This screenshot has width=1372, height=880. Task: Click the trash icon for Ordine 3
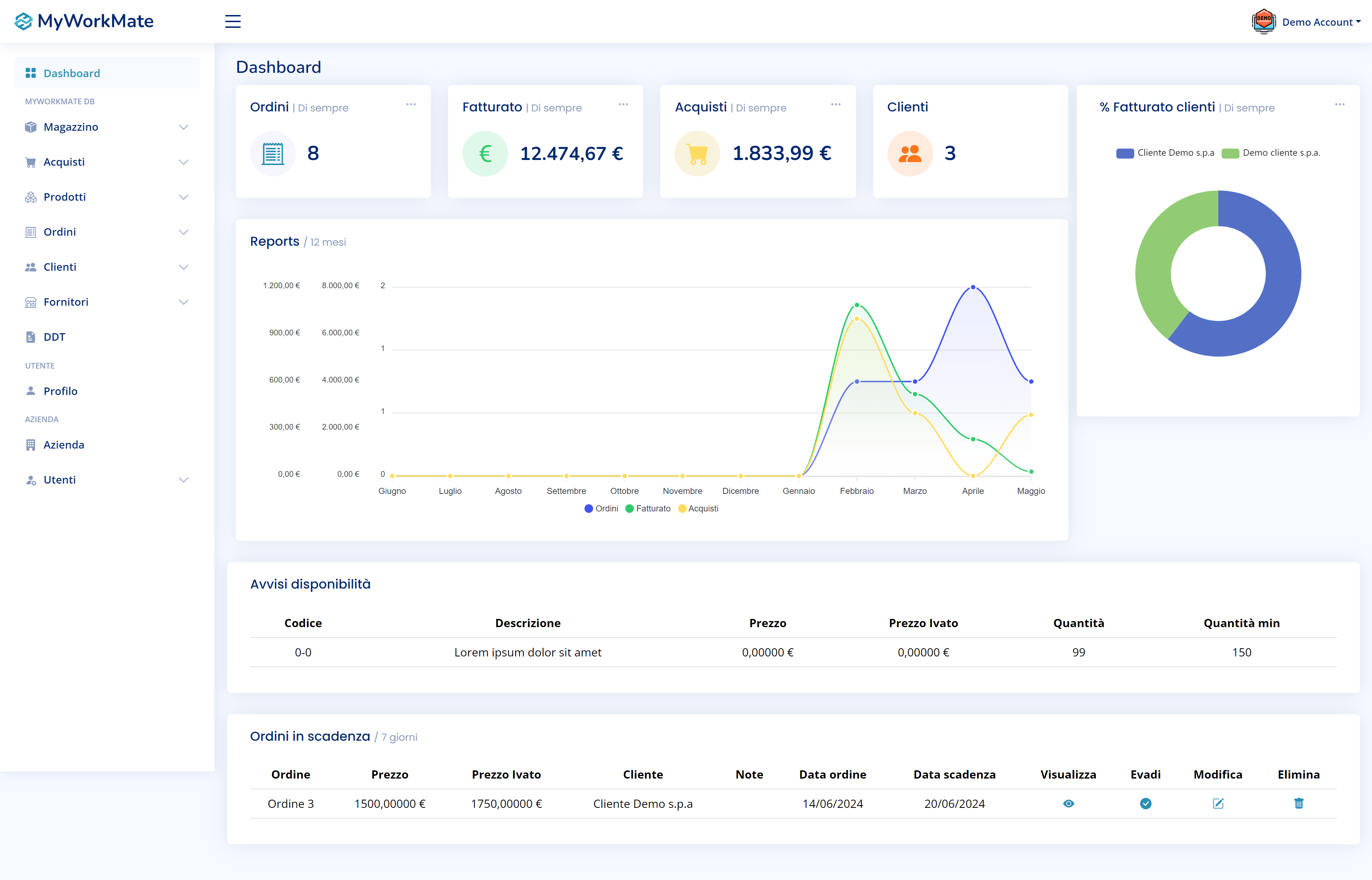tap(1298, 804)
